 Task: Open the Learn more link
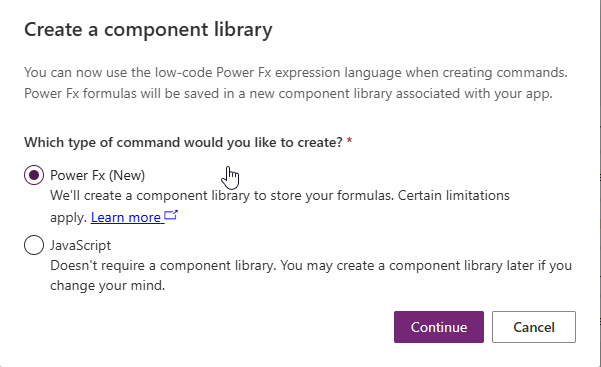coord(126,217)
